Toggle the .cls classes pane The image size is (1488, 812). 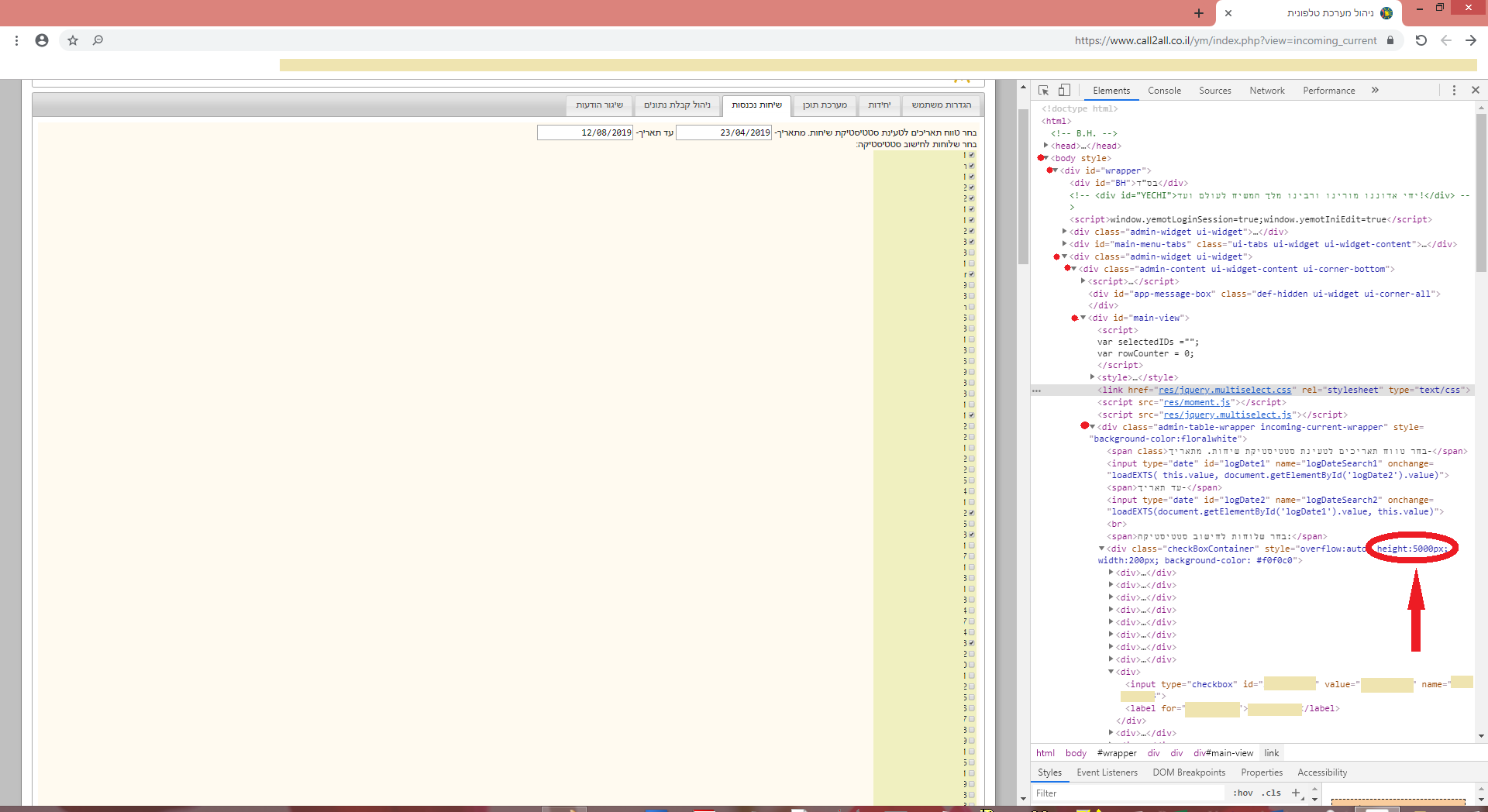point(1271,793)
